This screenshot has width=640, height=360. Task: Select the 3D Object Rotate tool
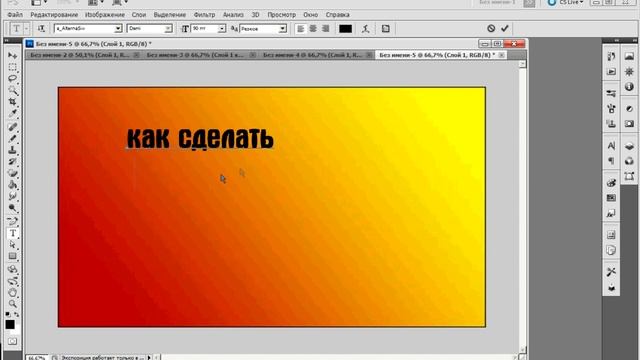point(13,270)
